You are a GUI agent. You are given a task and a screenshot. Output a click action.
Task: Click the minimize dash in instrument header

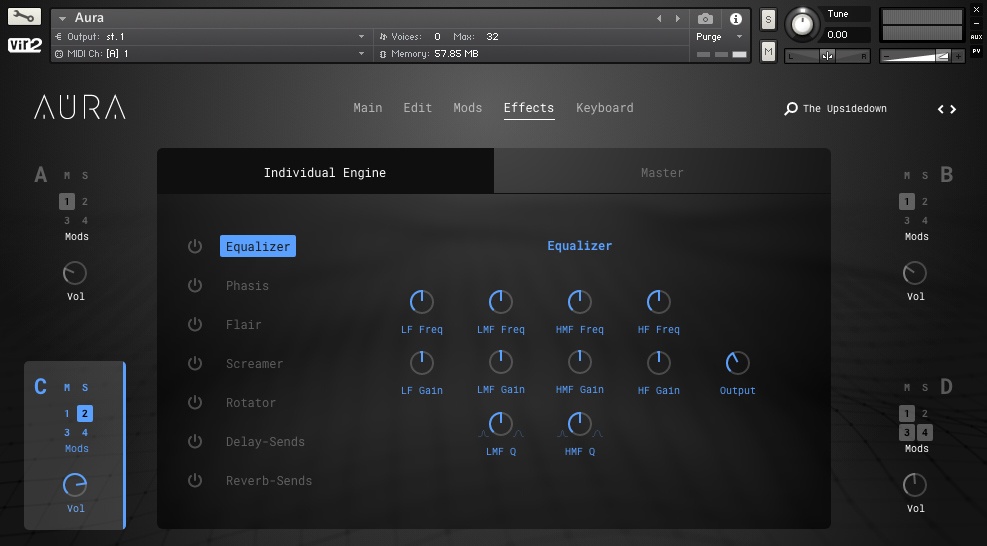(x=976, y=23)
